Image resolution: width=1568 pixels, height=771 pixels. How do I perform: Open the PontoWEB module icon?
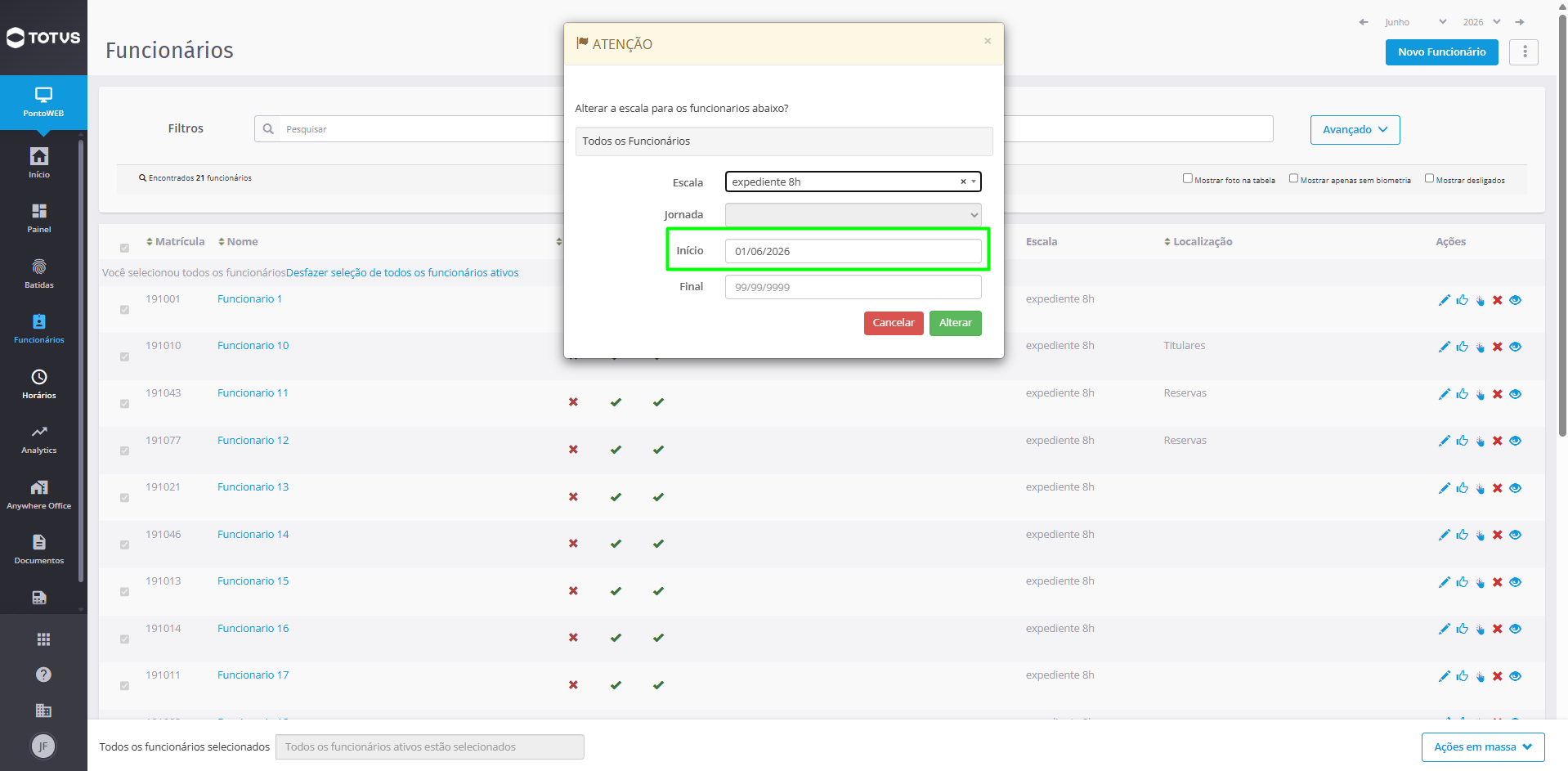[43, 102]
